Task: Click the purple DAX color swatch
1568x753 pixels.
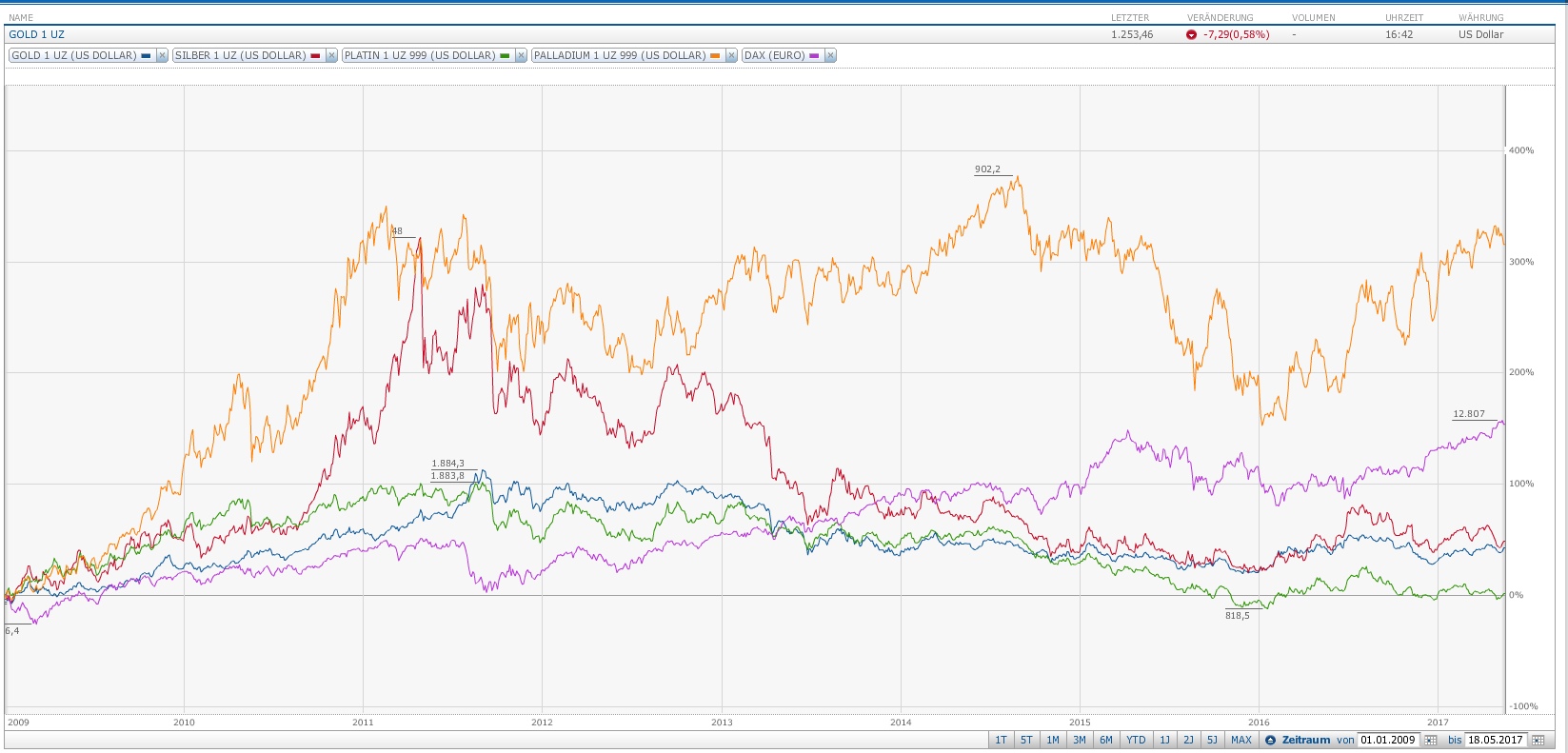Action: [814, 56]
